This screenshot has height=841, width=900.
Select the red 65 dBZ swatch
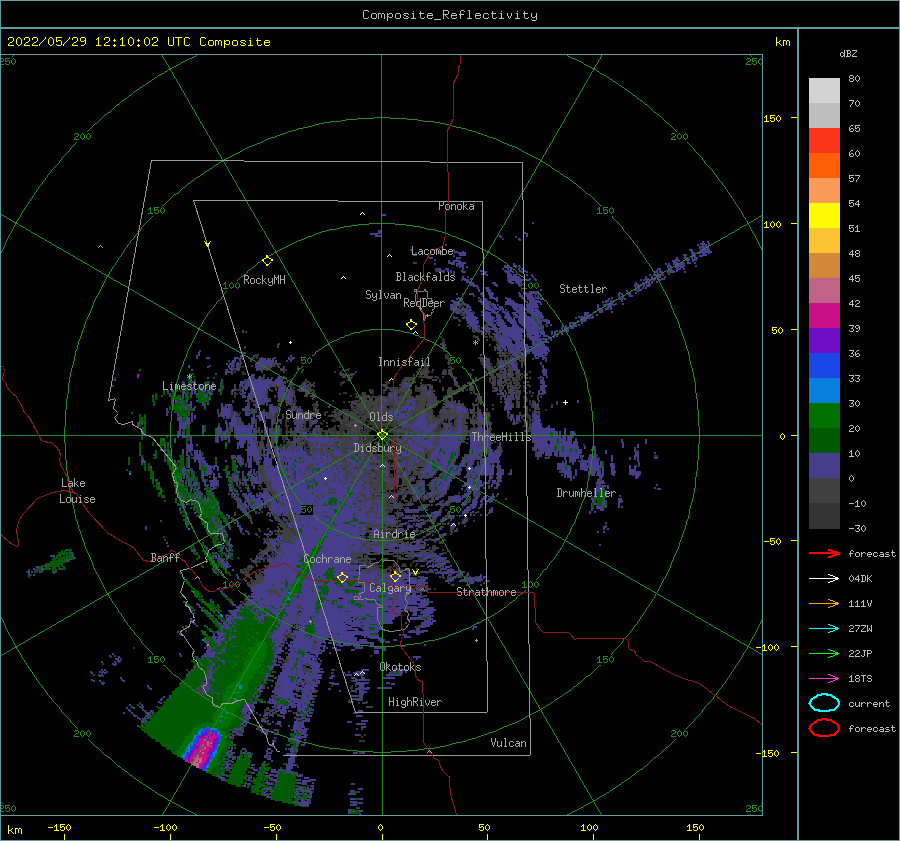(x=824, y=140)
